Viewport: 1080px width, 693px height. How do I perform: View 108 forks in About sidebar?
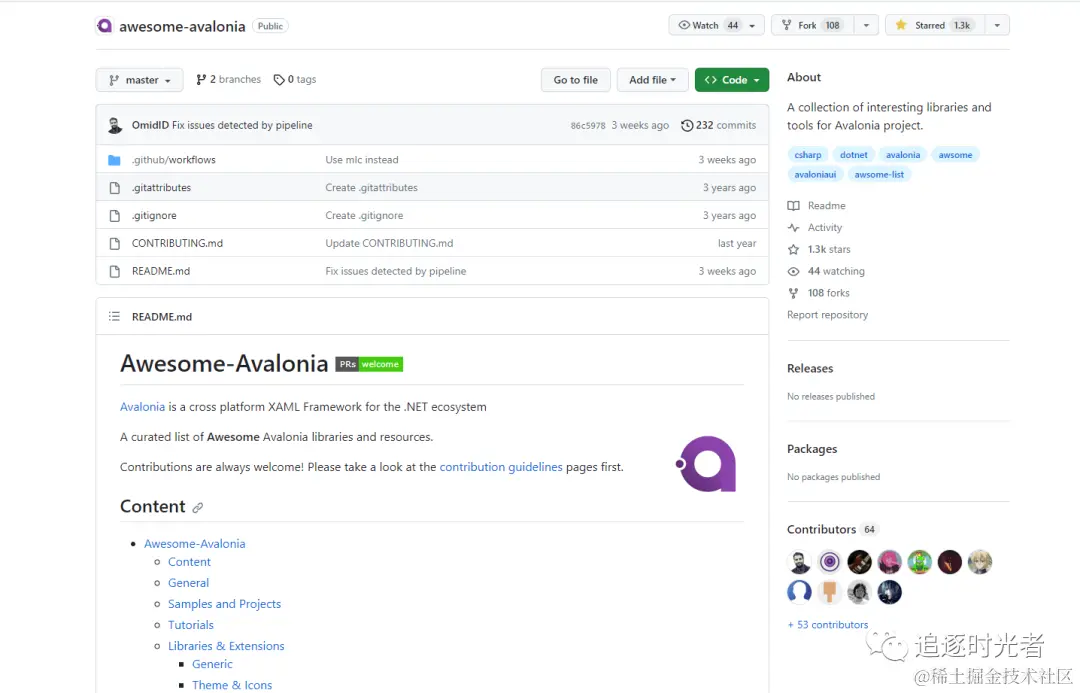pos(818,293)
